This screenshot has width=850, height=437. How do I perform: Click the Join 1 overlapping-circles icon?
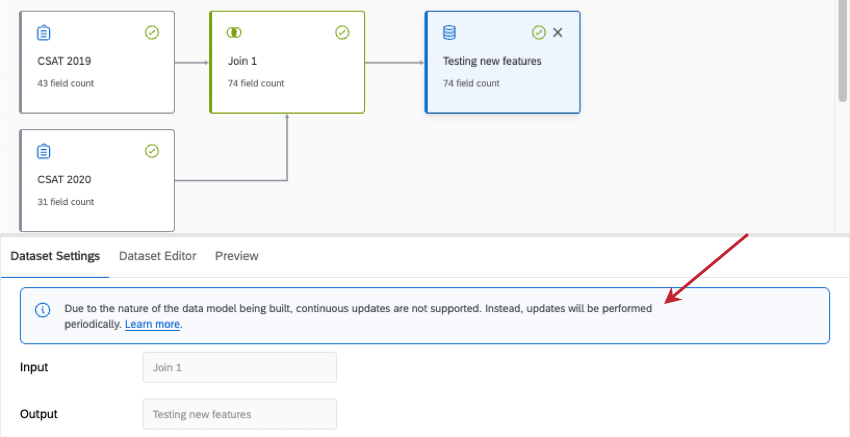(x=235, y=33)
